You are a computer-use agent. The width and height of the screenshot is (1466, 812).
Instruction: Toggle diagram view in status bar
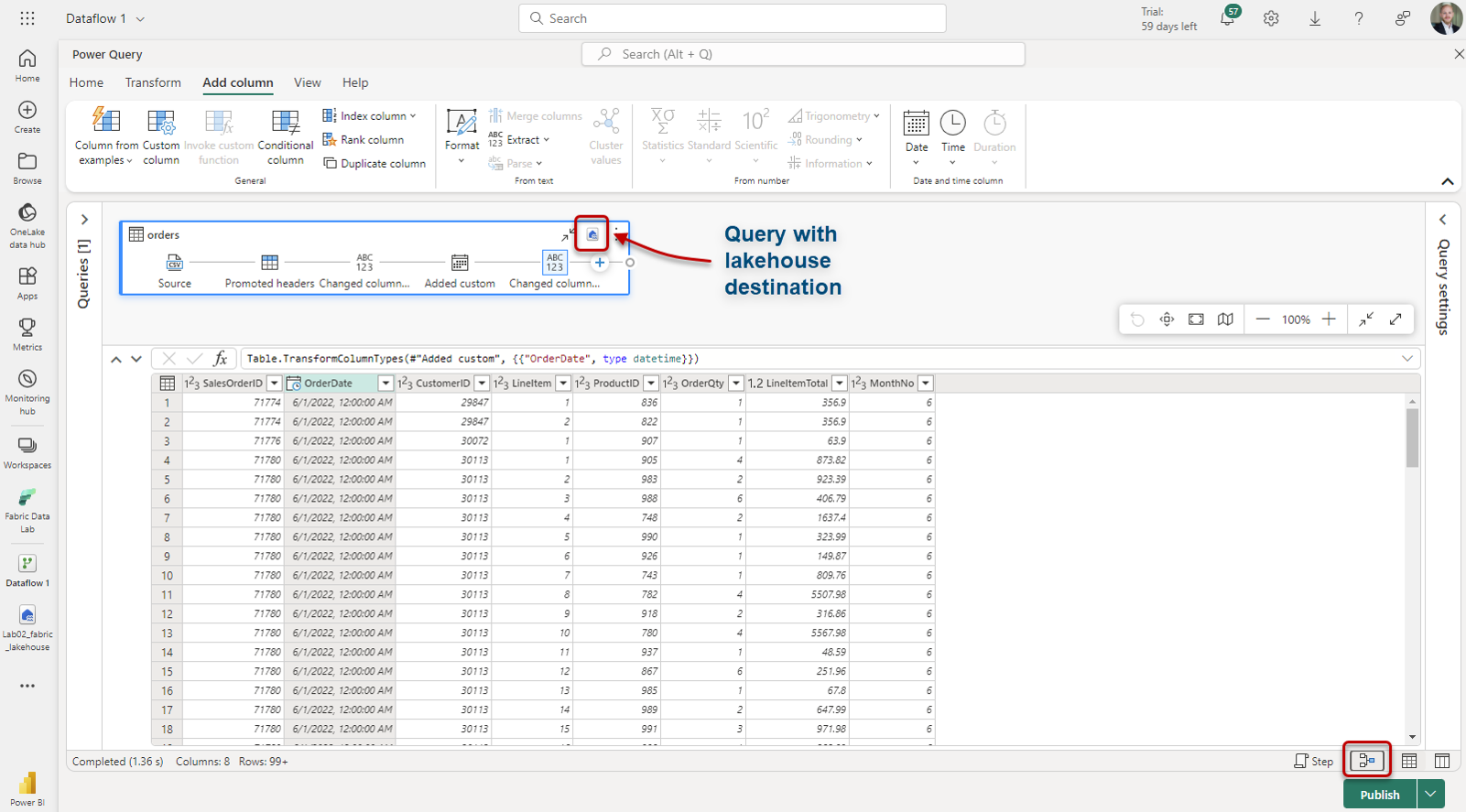click(1367, 761)
